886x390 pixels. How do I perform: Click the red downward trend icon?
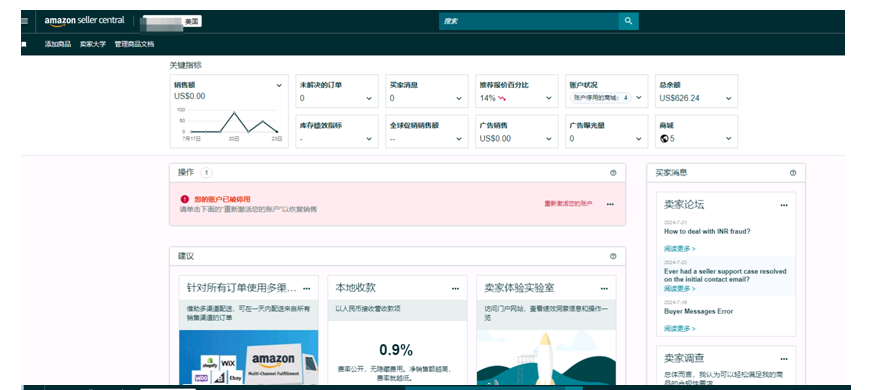click(501, 98)
